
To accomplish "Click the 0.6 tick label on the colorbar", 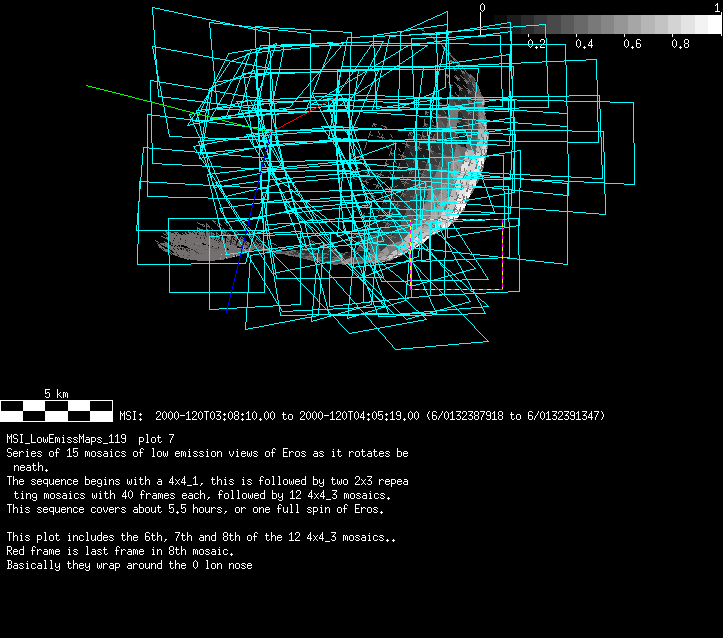I will pos(633,44).
